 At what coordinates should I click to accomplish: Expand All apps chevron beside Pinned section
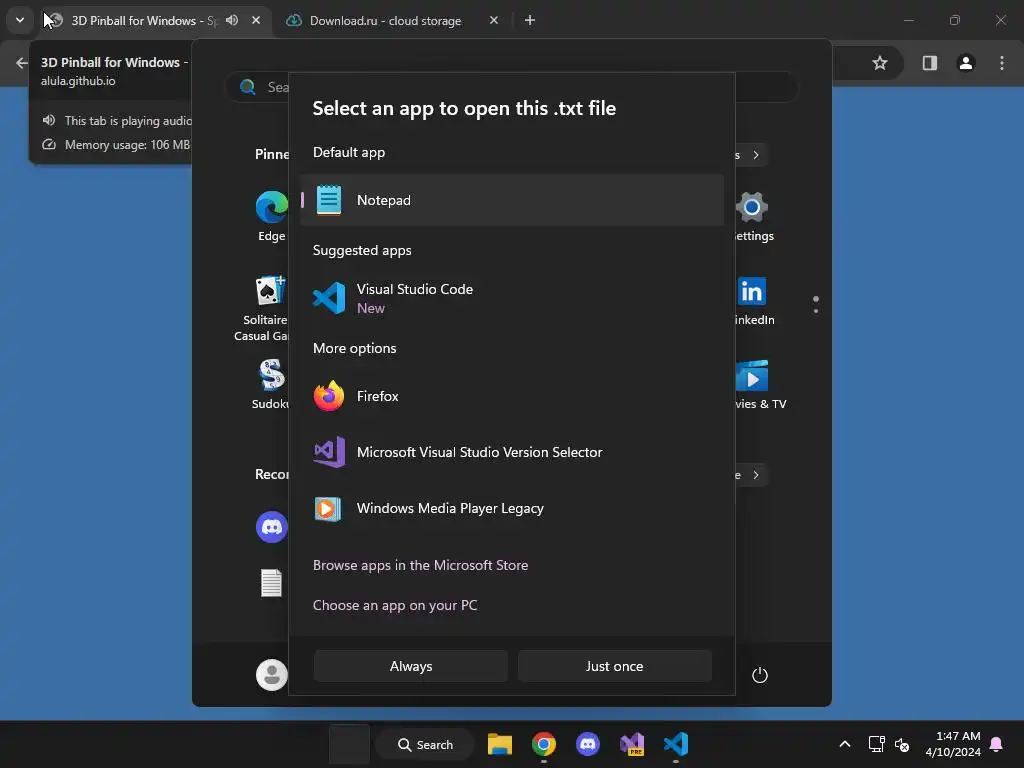[756, 155]
